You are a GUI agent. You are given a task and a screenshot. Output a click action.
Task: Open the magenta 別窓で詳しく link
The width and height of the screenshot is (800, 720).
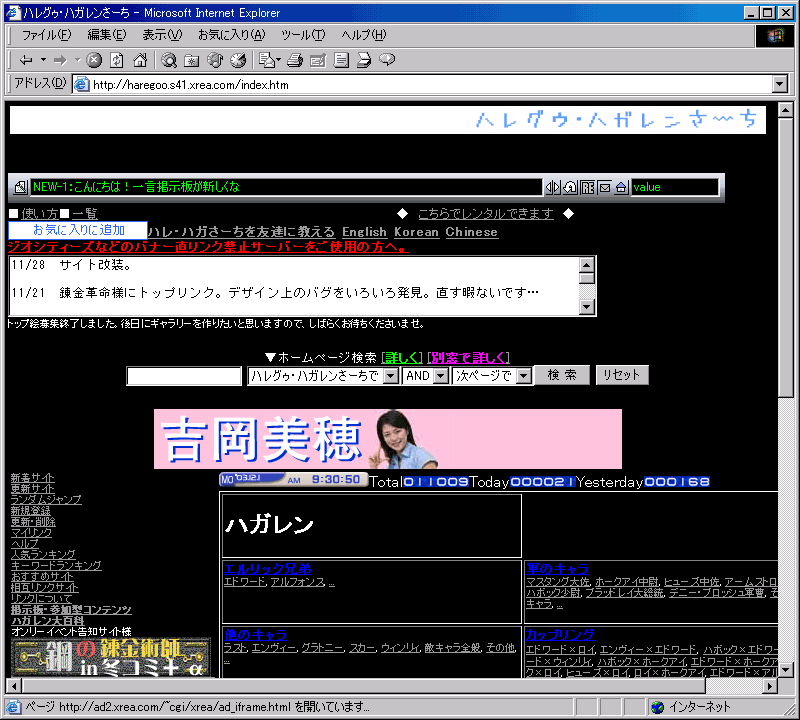pyautogui.click(x=468, y=358)
